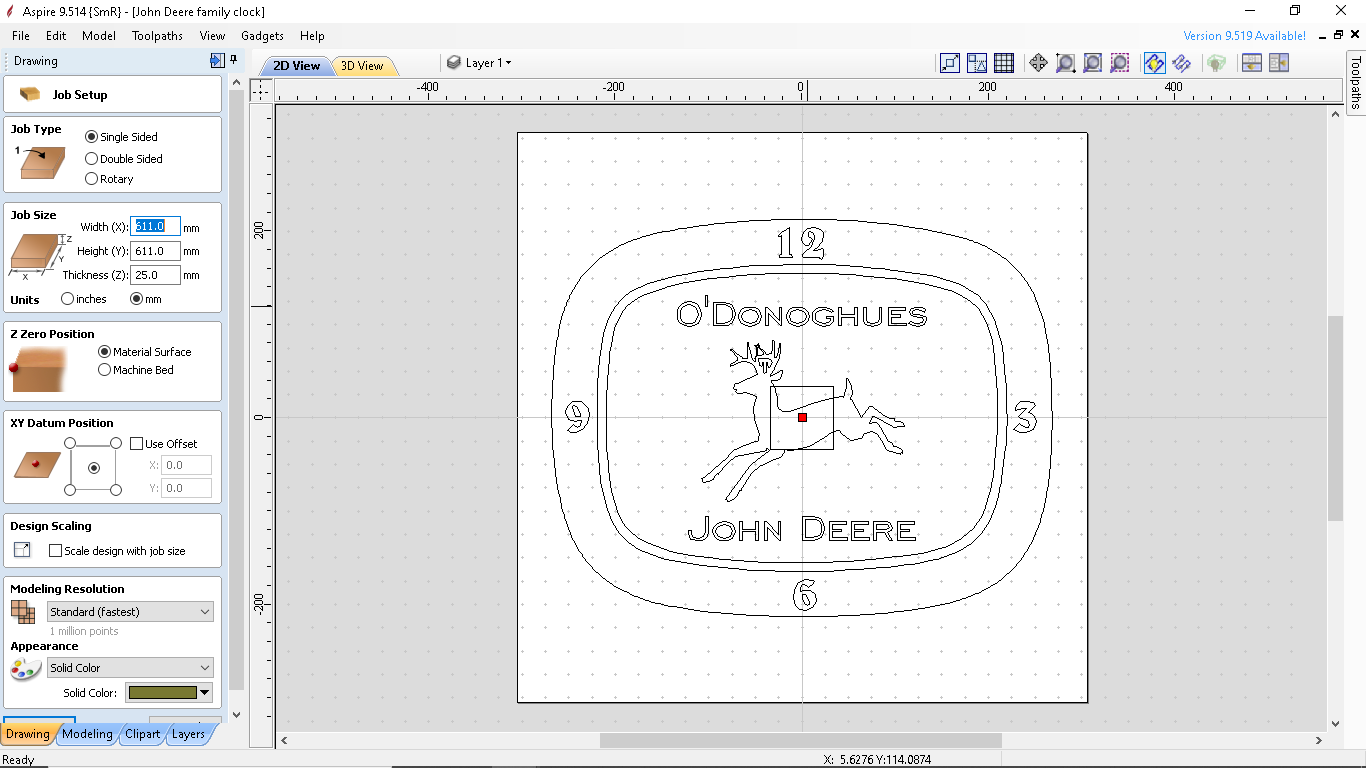The width and height of the screenshot is (1366, 768).
Task: Switch to the 3D View tab
Action: coord(364,64)
